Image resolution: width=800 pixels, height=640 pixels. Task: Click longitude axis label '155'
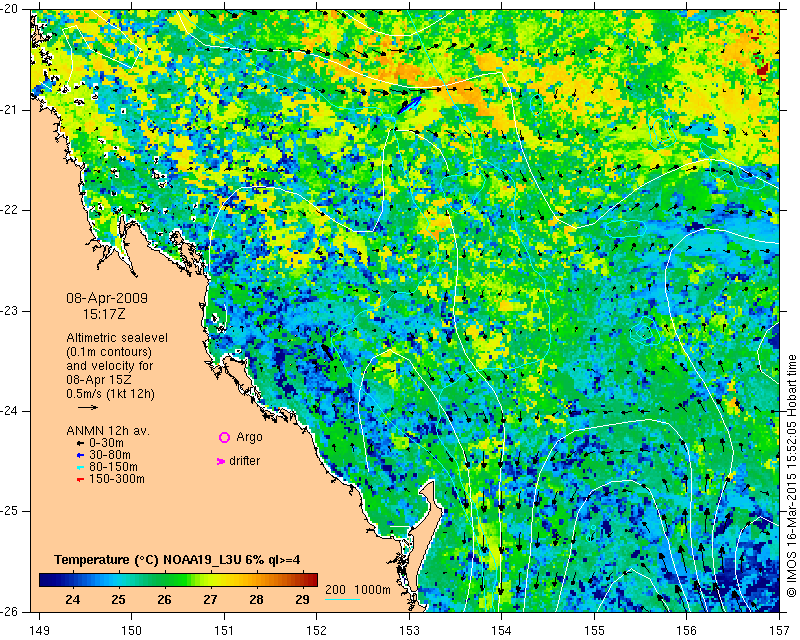[594, 631]
